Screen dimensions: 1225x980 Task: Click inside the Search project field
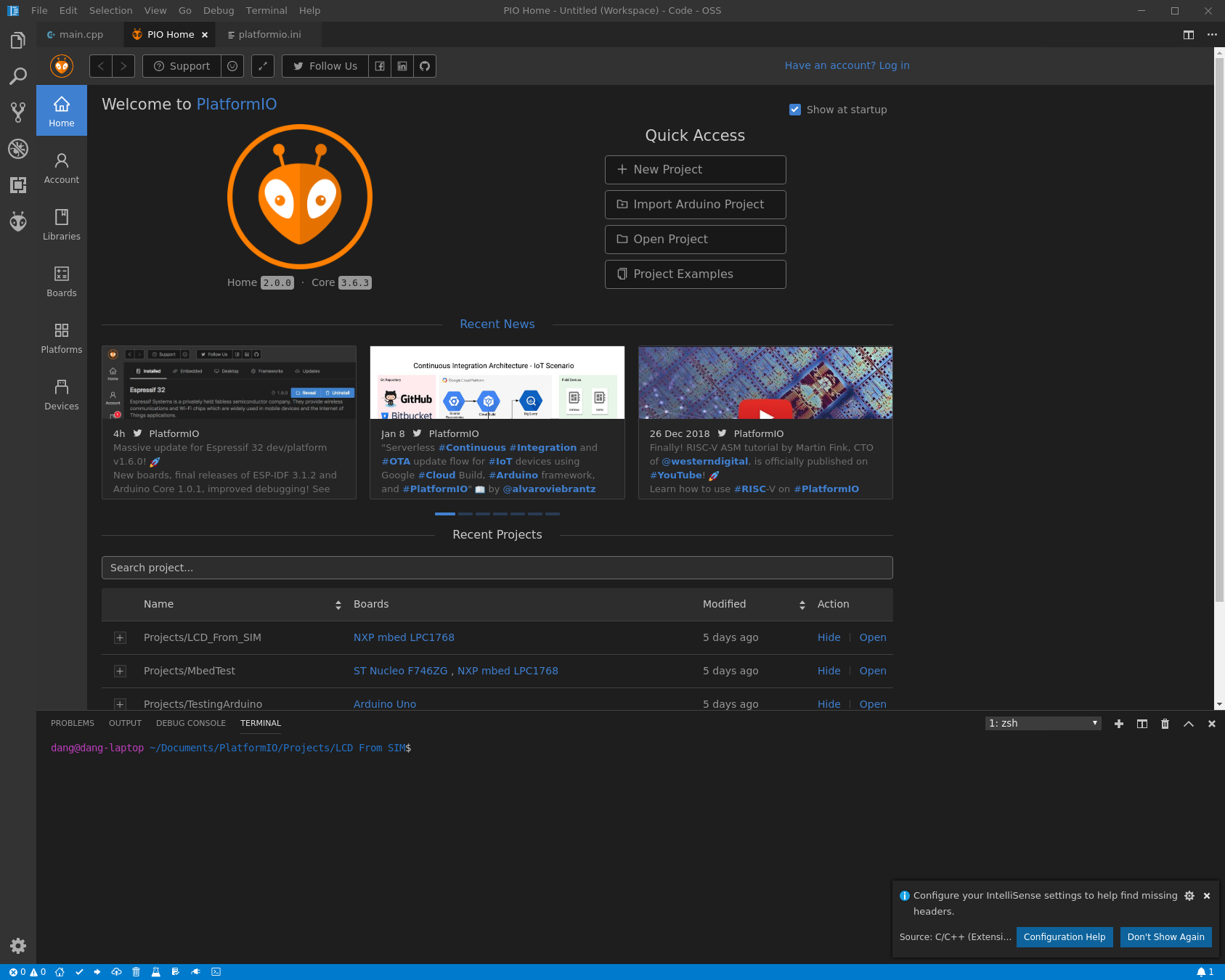tap(497, 568)
